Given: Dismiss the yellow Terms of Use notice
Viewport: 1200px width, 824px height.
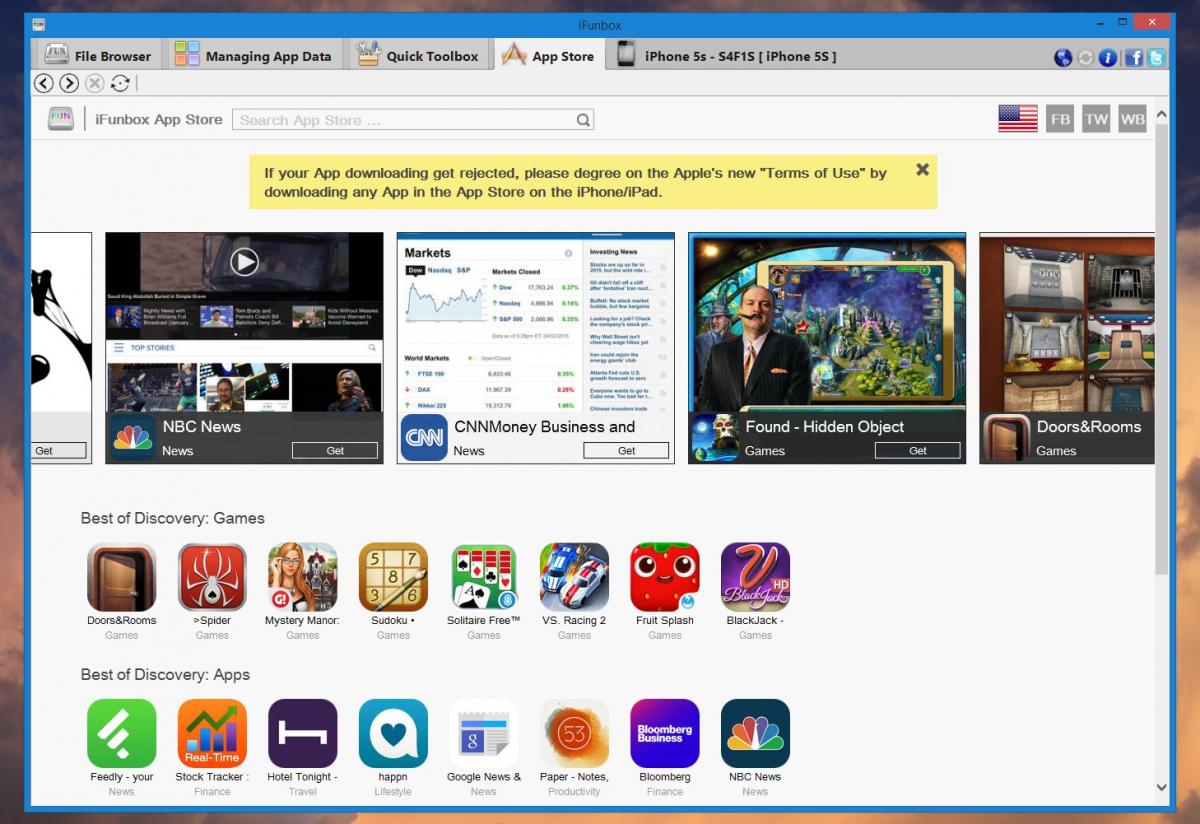Looking at the screenshot, I should [922, 170].
